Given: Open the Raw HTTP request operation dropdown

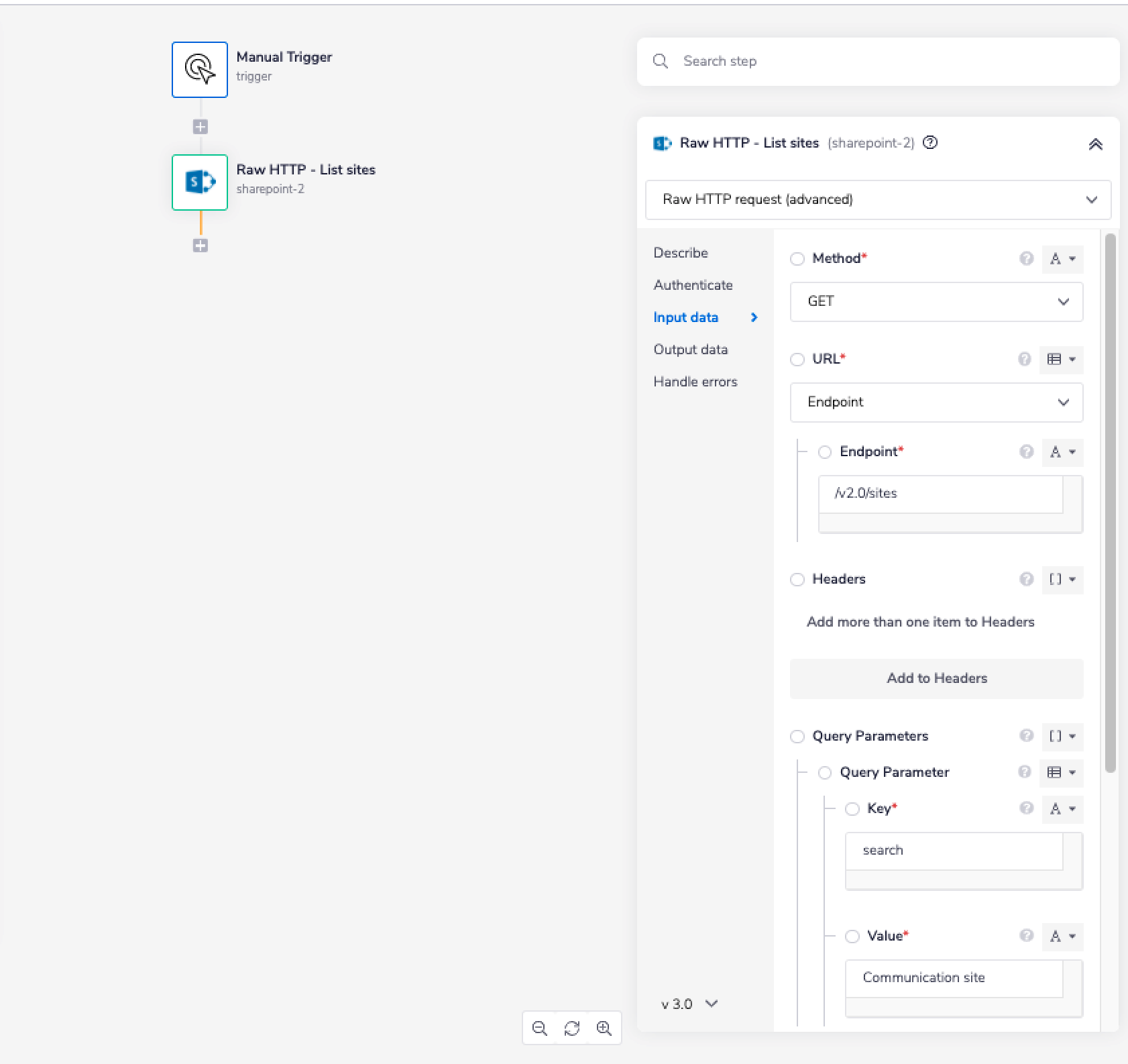Looking at the screenshot, I should [878, 200].
